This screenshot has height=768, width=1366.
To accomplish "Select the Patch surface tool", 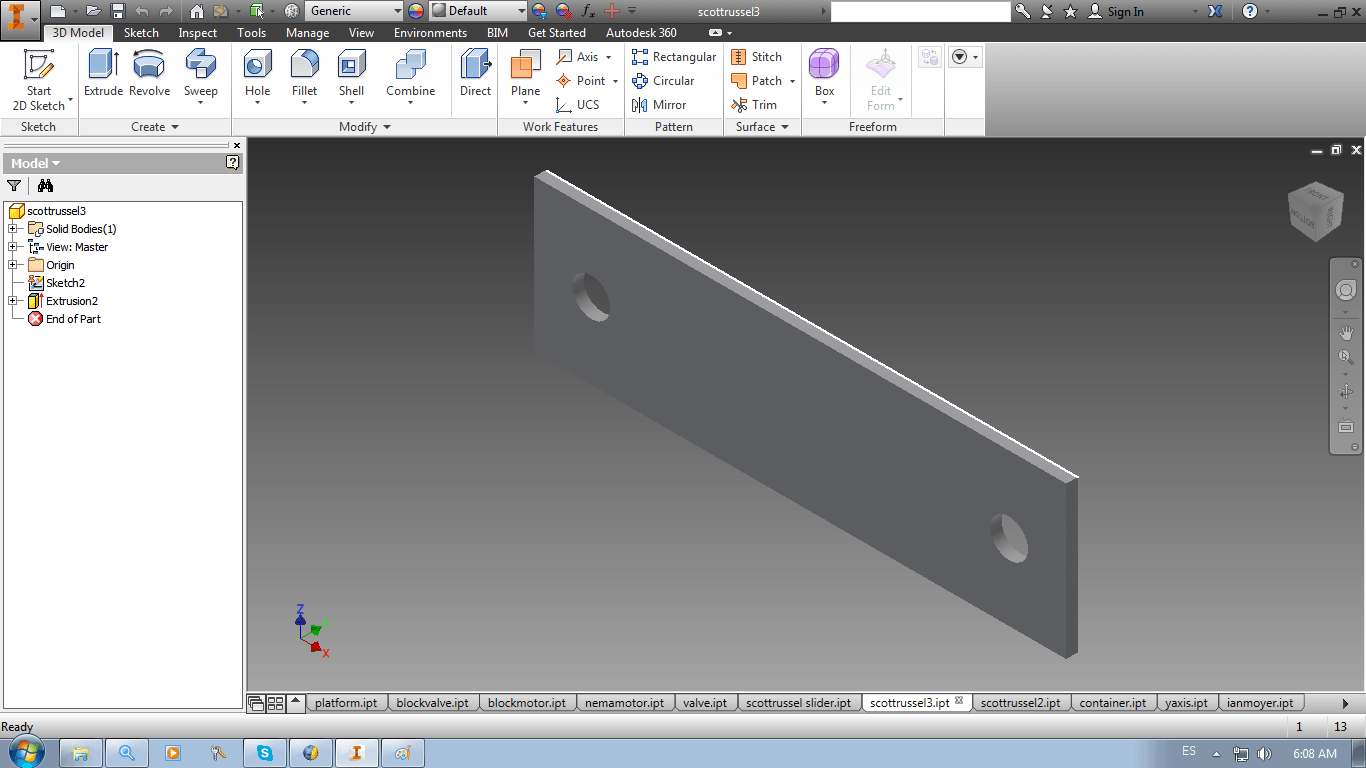I will point(763,81).
